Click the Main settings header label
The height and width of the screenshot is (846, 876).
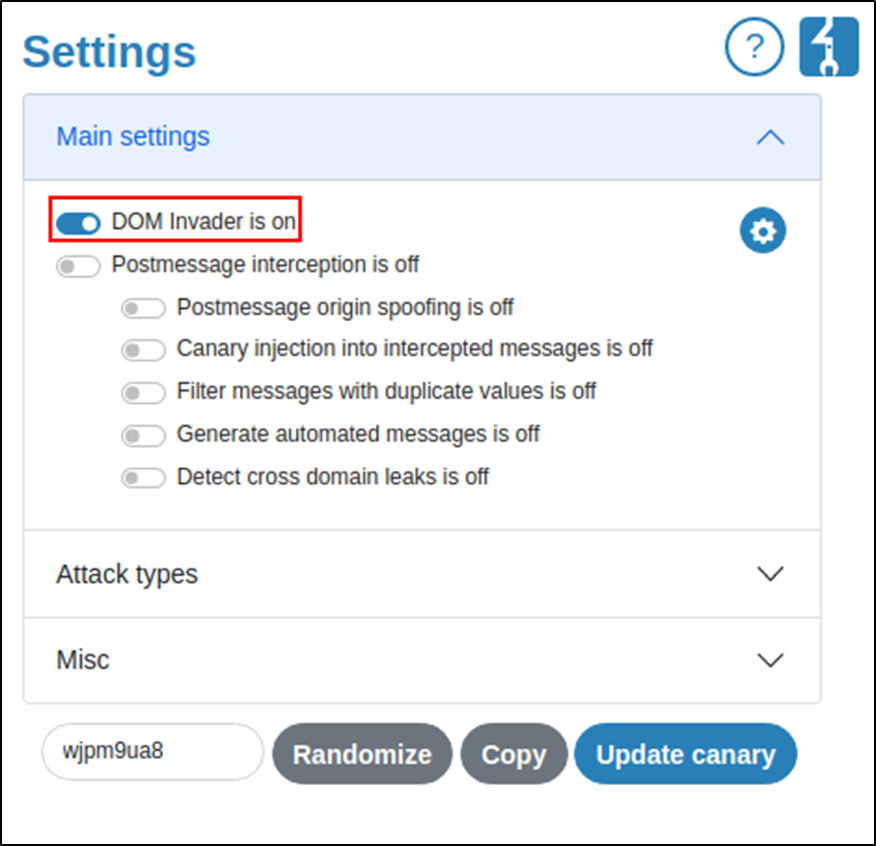[133, 137]
